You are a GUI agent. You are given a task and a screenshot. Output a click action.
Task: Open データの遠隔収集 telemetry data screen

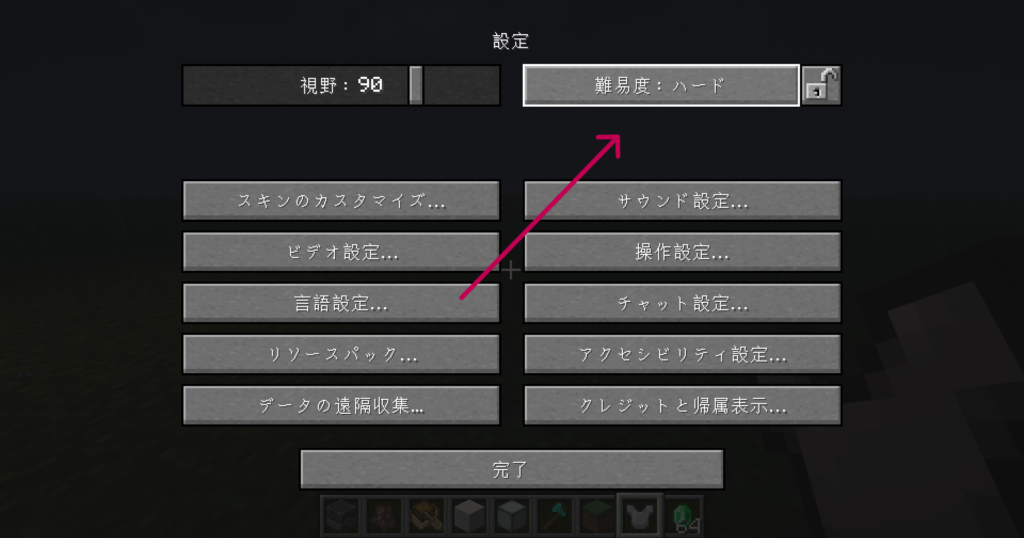pyautogui.click(x=341, y=405)
